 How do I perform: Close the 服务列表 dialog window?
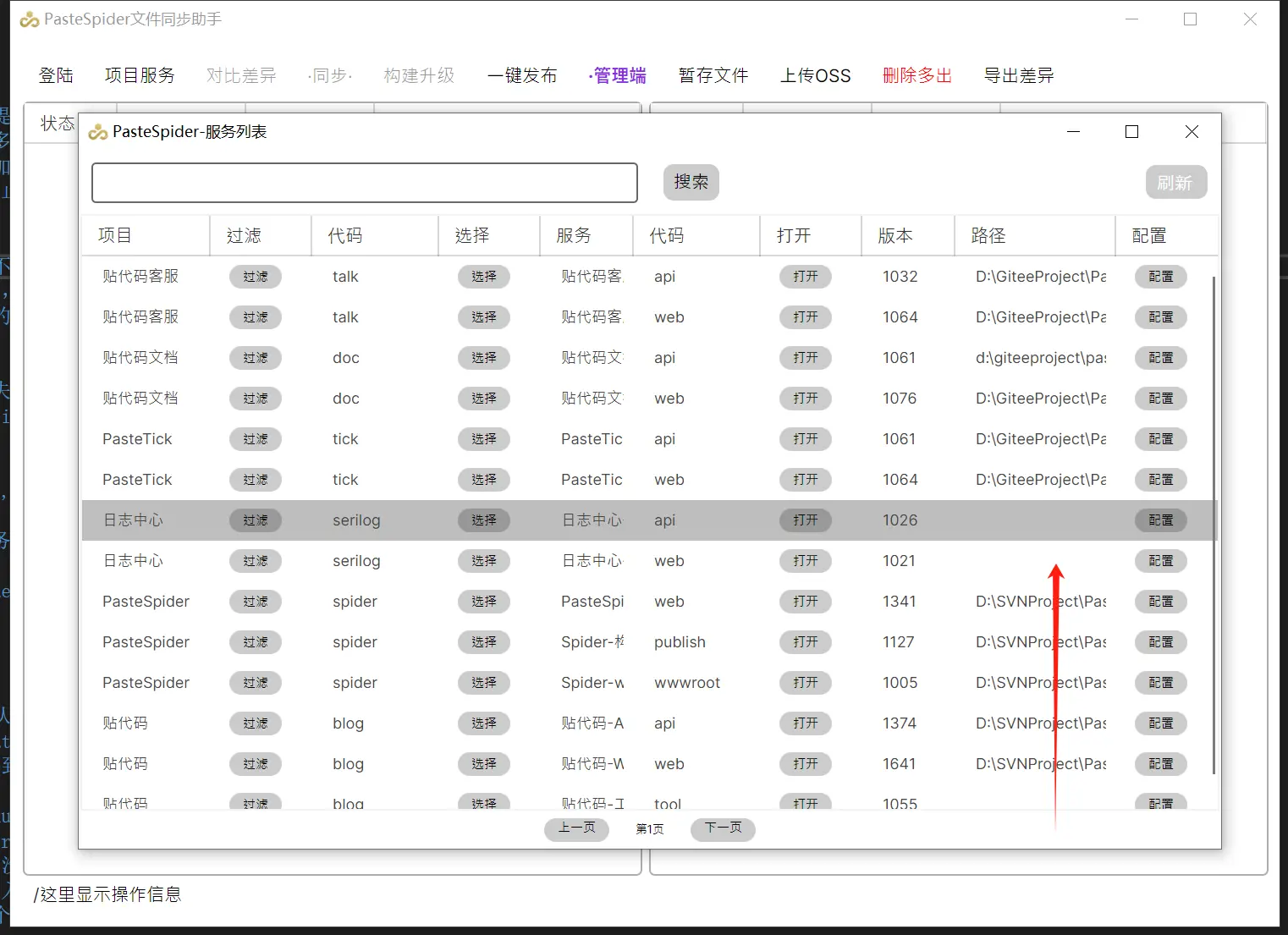1192,132
